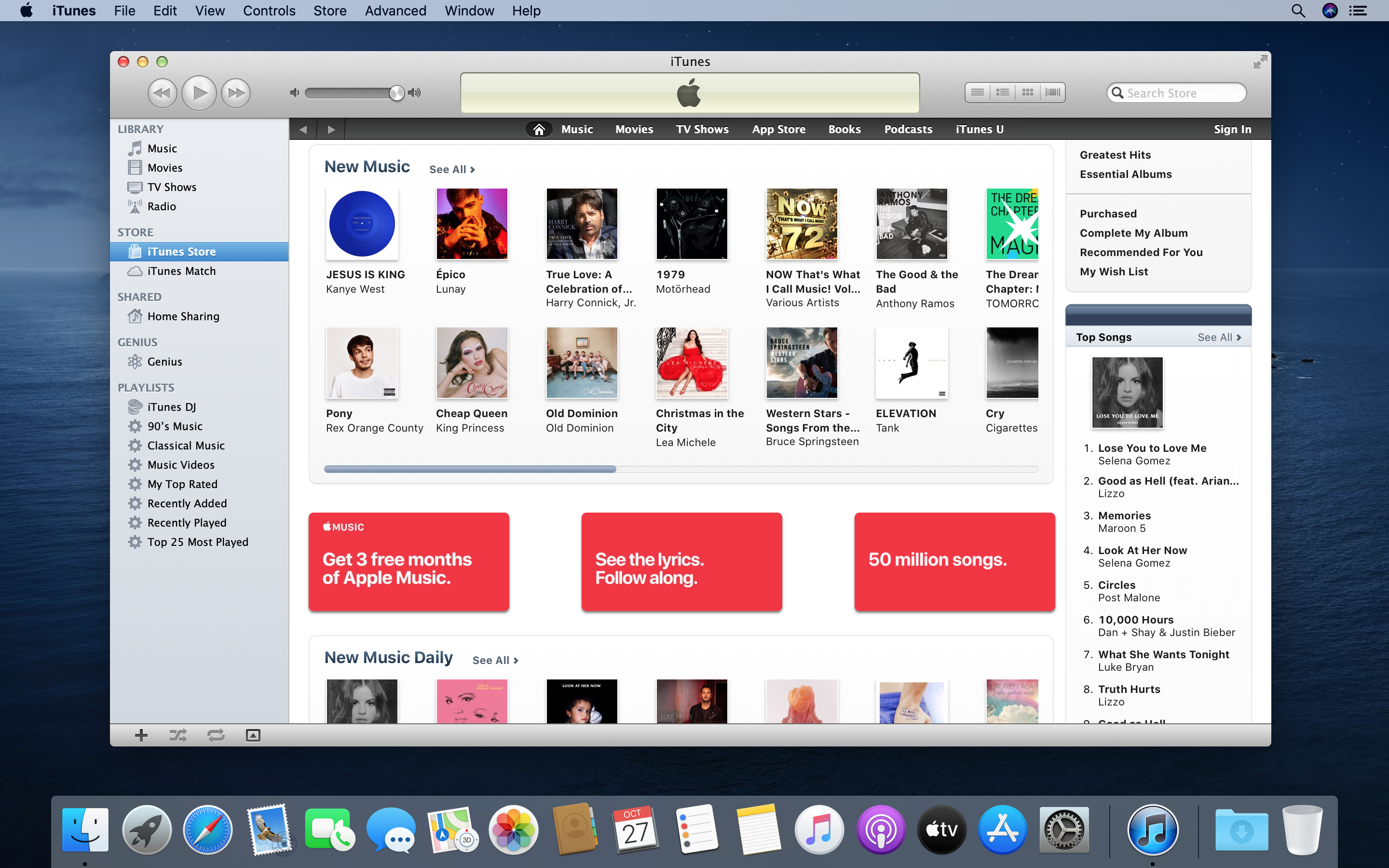Toggle repeat in the bottom bar

pyautogui.click(x=216, y=735)
